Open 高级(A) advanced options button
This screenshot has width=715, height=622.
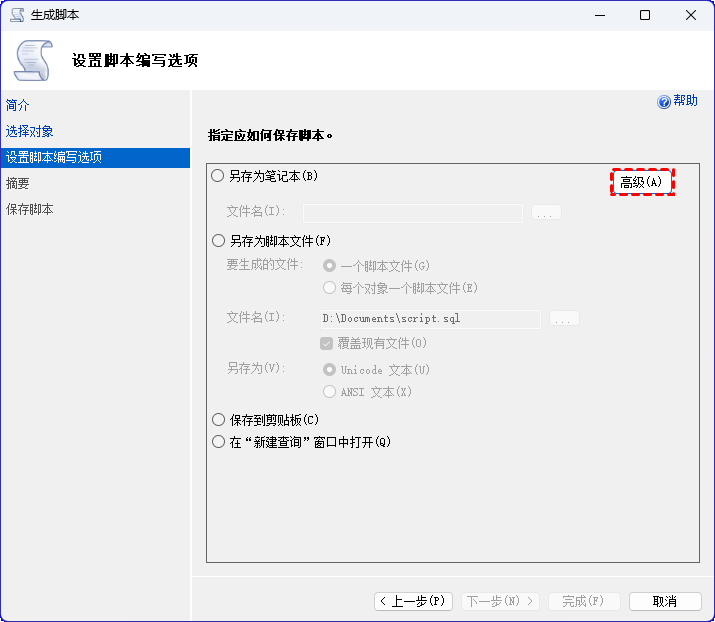click(x=642, y=182)
